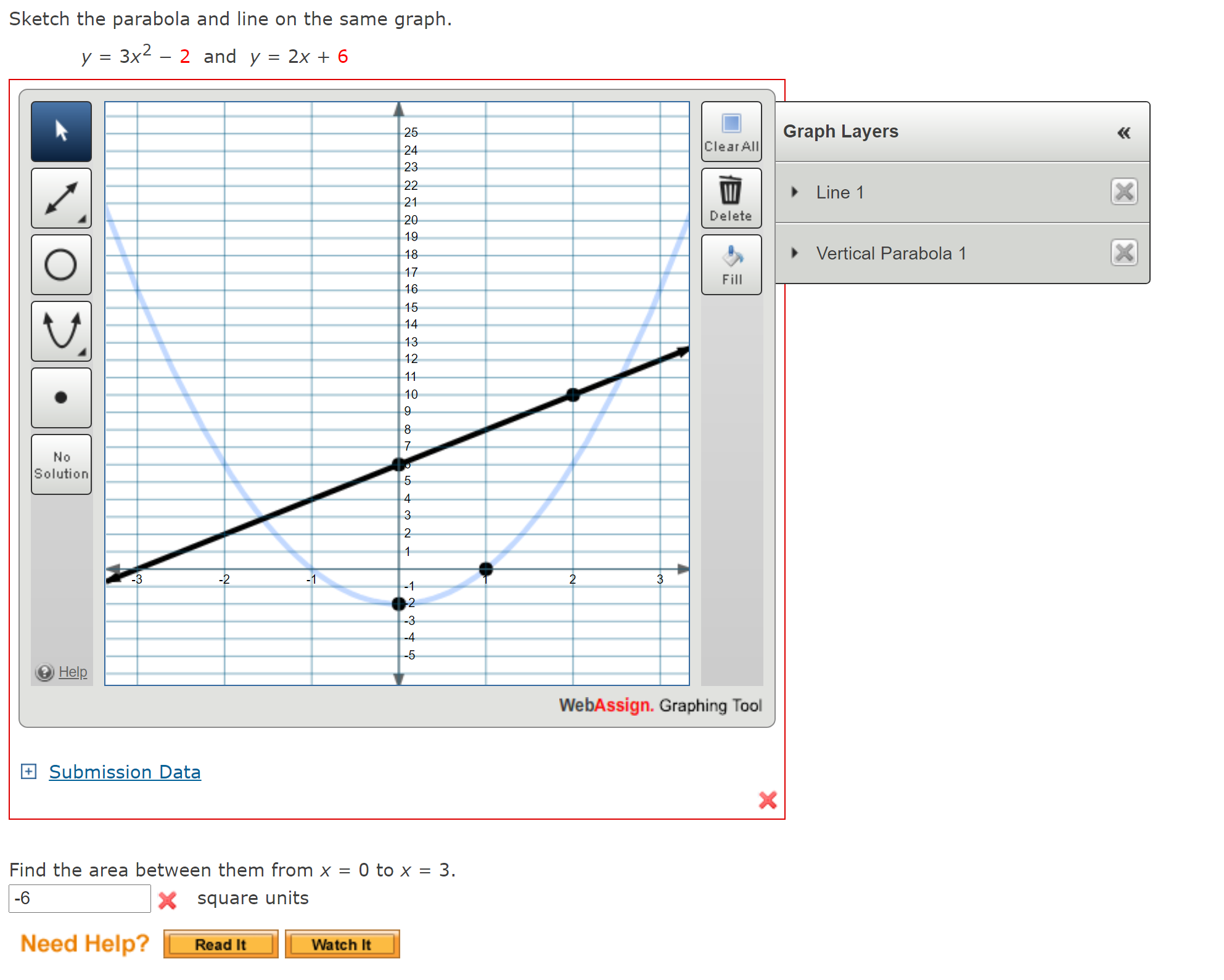
Task: Click the Delete trash icon
Action: coord(731,198)
